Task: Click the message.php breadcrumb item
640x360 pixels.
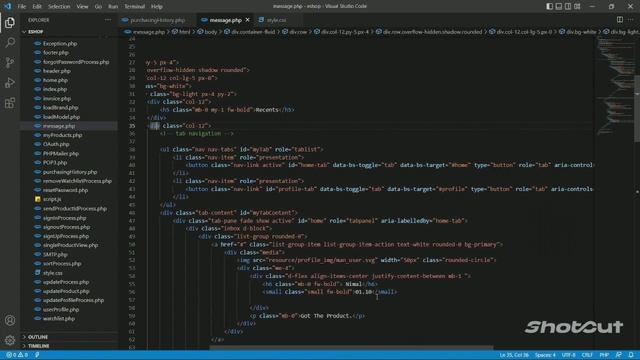Action: [x=145, y=32]
